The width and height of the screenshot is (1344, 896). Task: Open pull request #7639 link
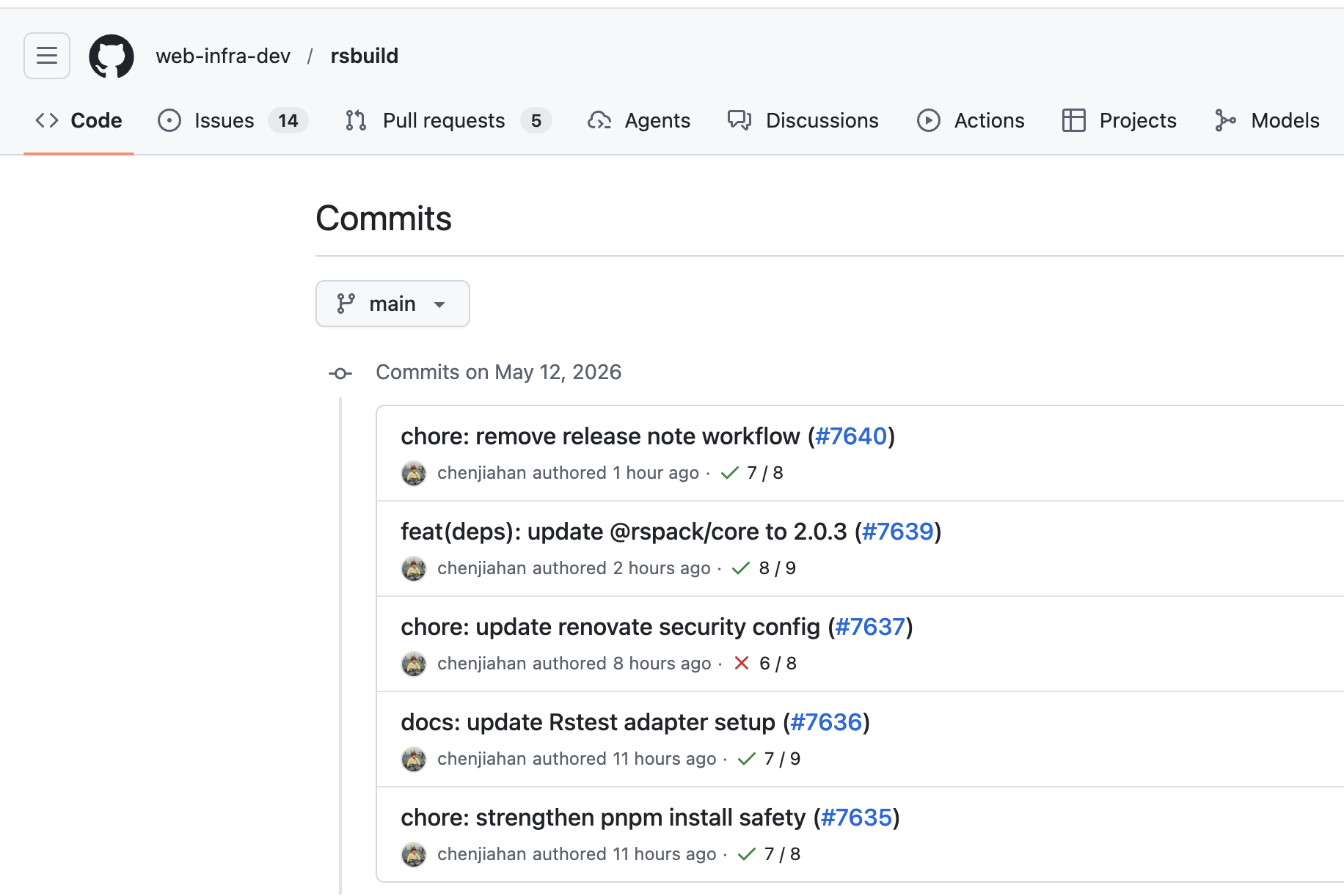click(898, 532)
